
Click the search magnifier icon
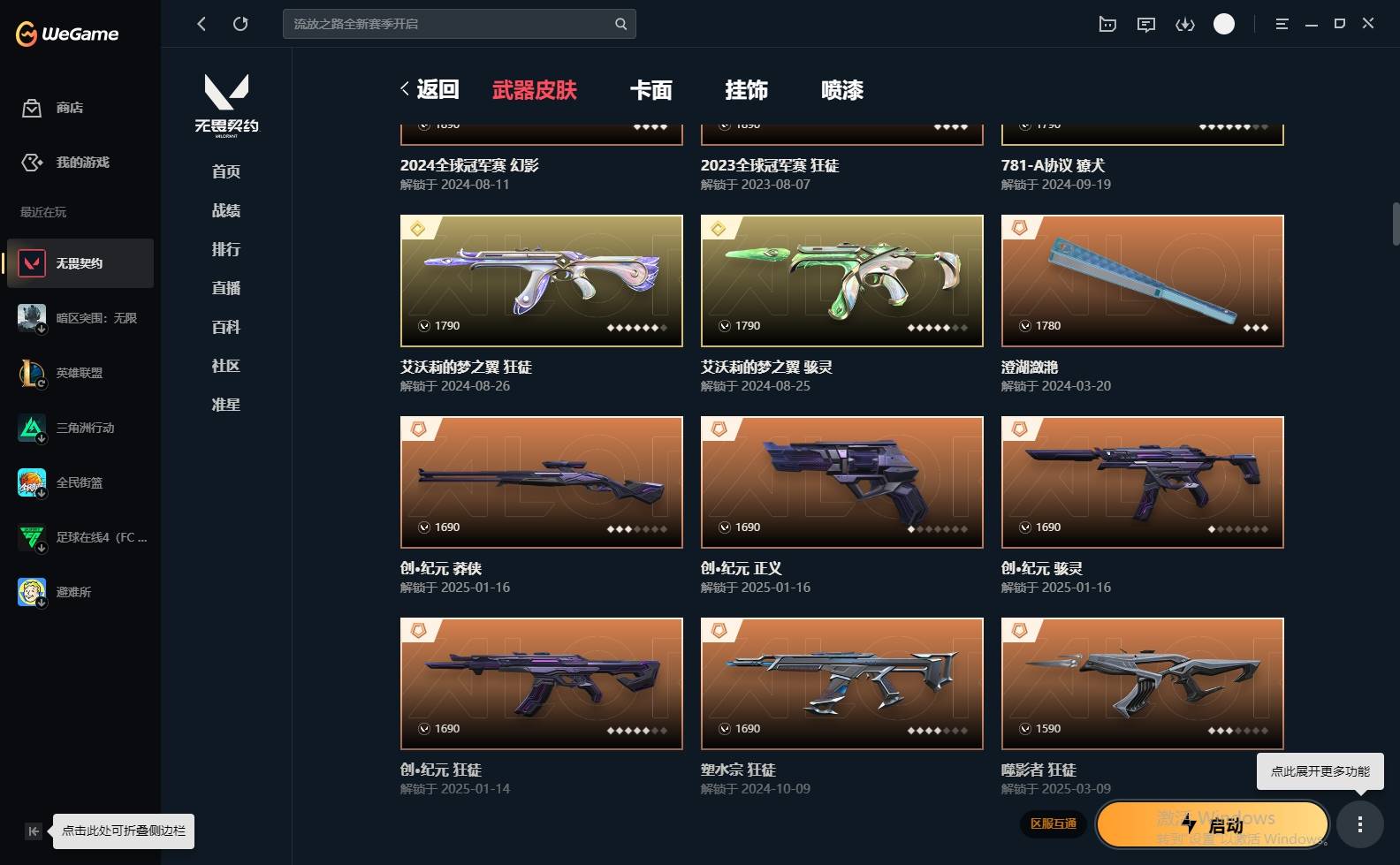pyautogui.click(x=621, y=24)
